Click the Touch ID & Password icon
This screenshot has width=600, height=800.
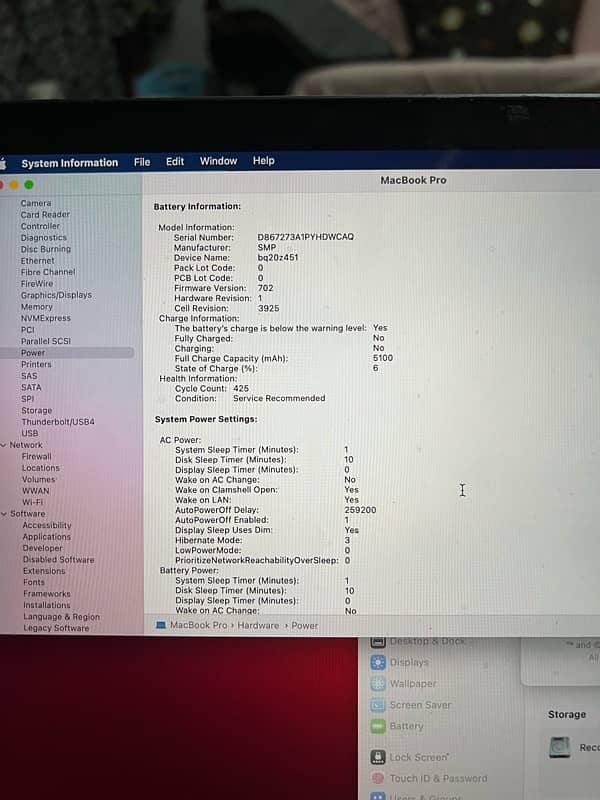pyautogui.click(x=378, y=779)
